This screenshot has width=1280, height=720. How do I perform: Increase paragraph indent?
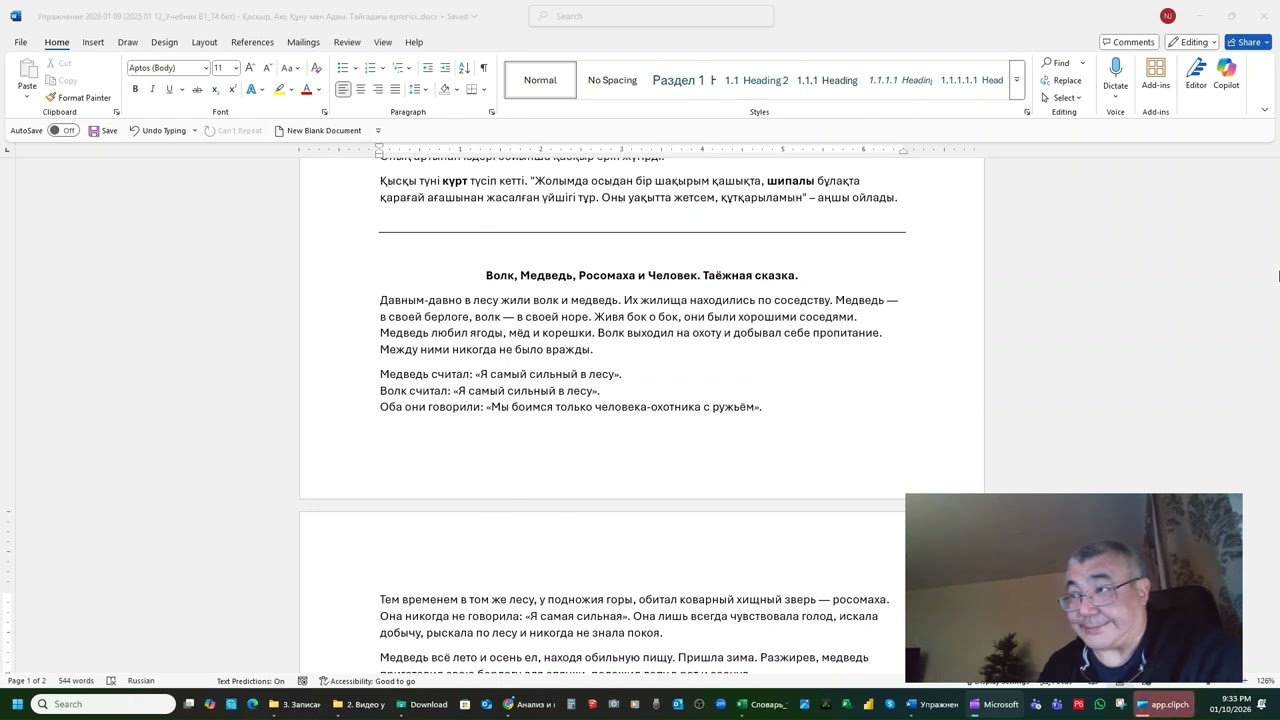(445, 68)
